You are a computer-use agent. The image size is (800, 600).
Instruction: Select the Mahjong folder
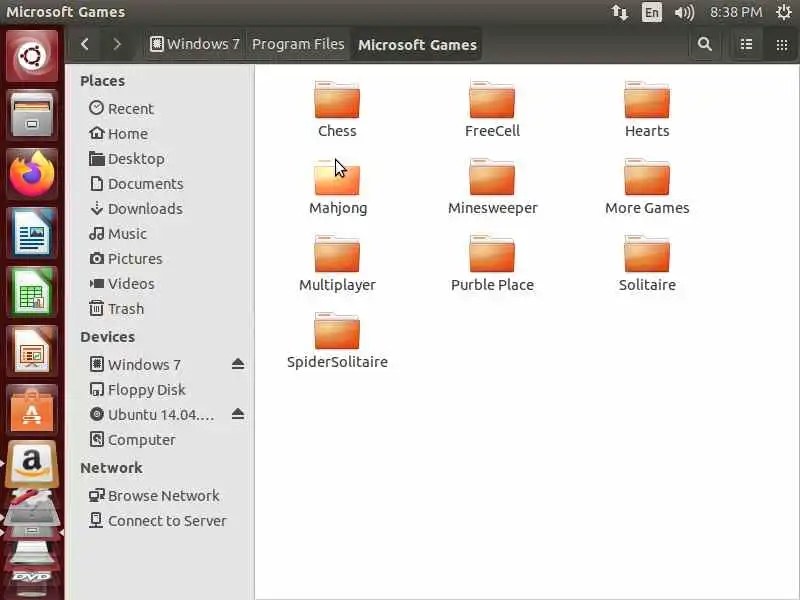coord(337,186)
